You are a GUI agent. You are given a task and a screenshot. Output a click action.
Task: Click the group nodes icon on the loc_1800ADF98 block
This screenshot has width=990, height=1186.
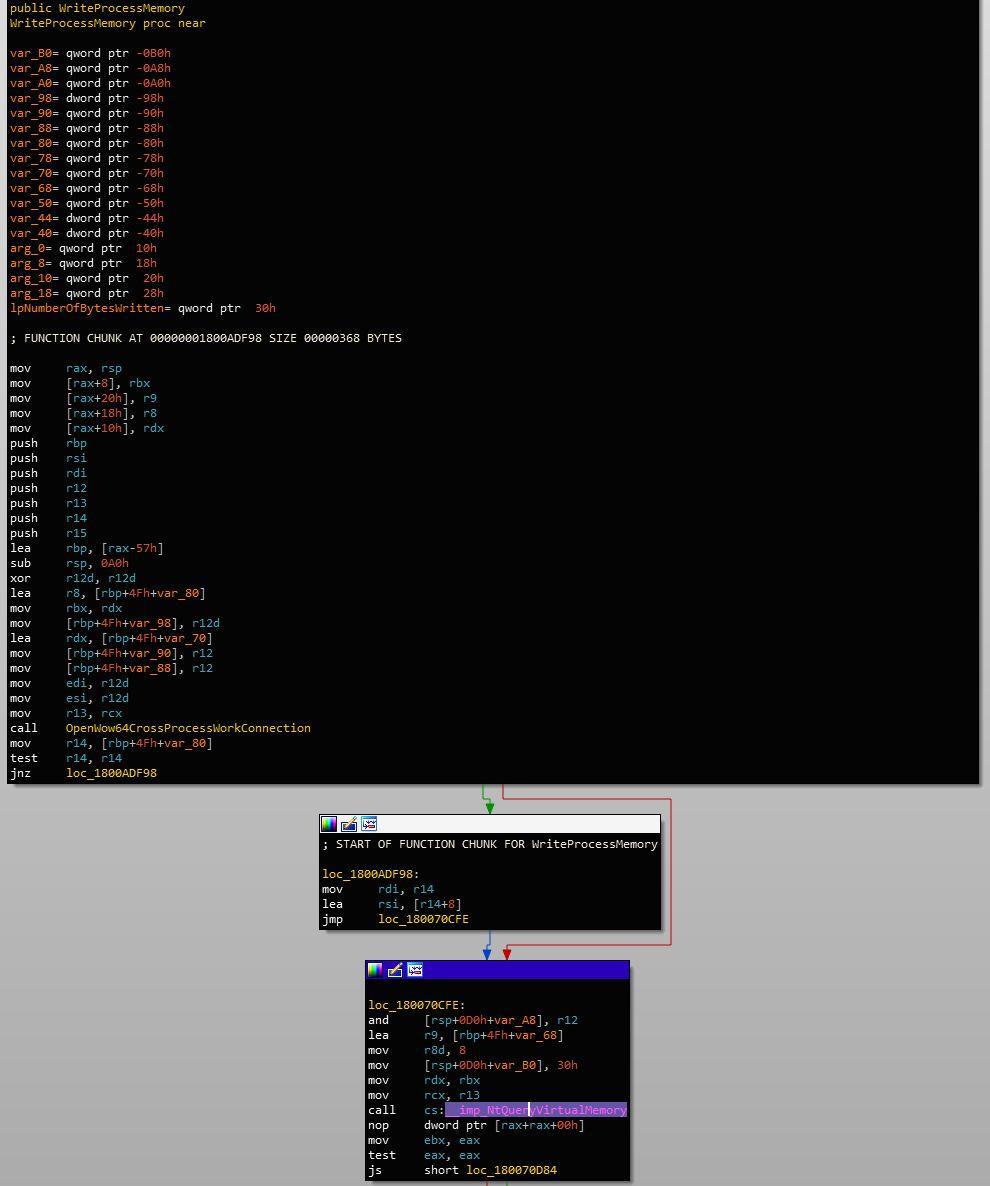369,824
